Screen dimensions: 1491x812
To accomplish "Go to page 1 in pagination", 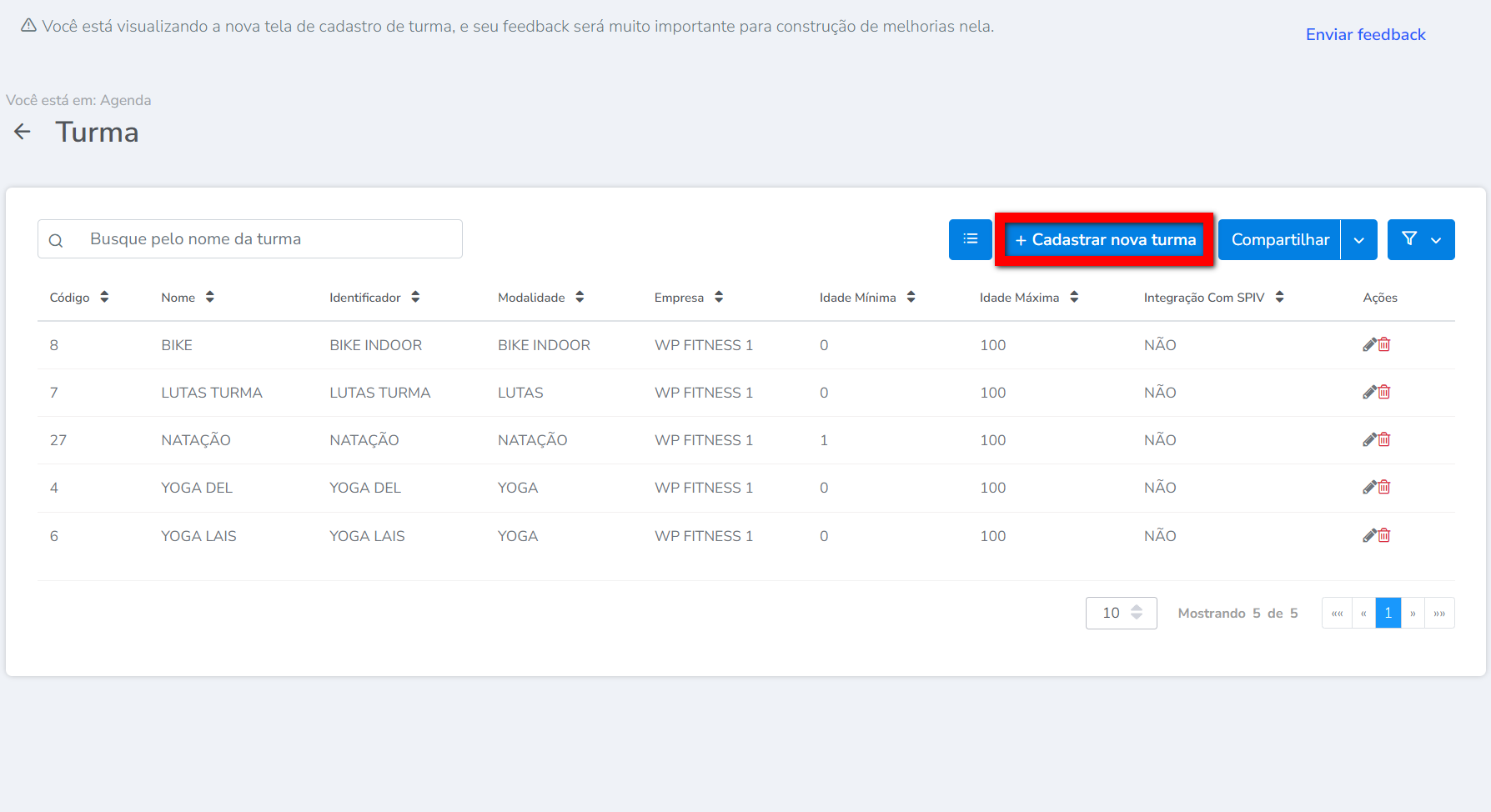I will click(1388, 613).
